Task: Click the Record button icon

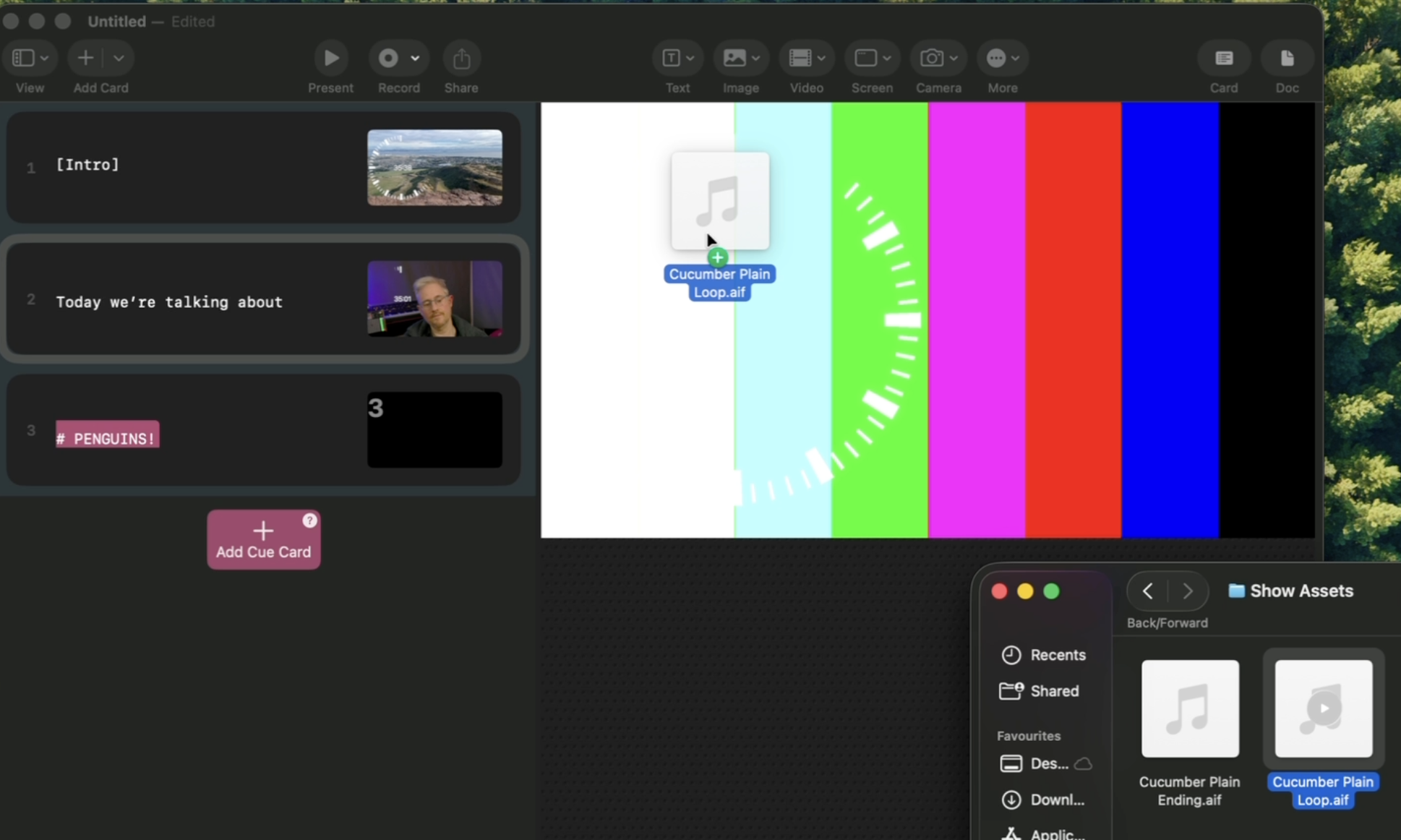Action: [x=388, y=58]
